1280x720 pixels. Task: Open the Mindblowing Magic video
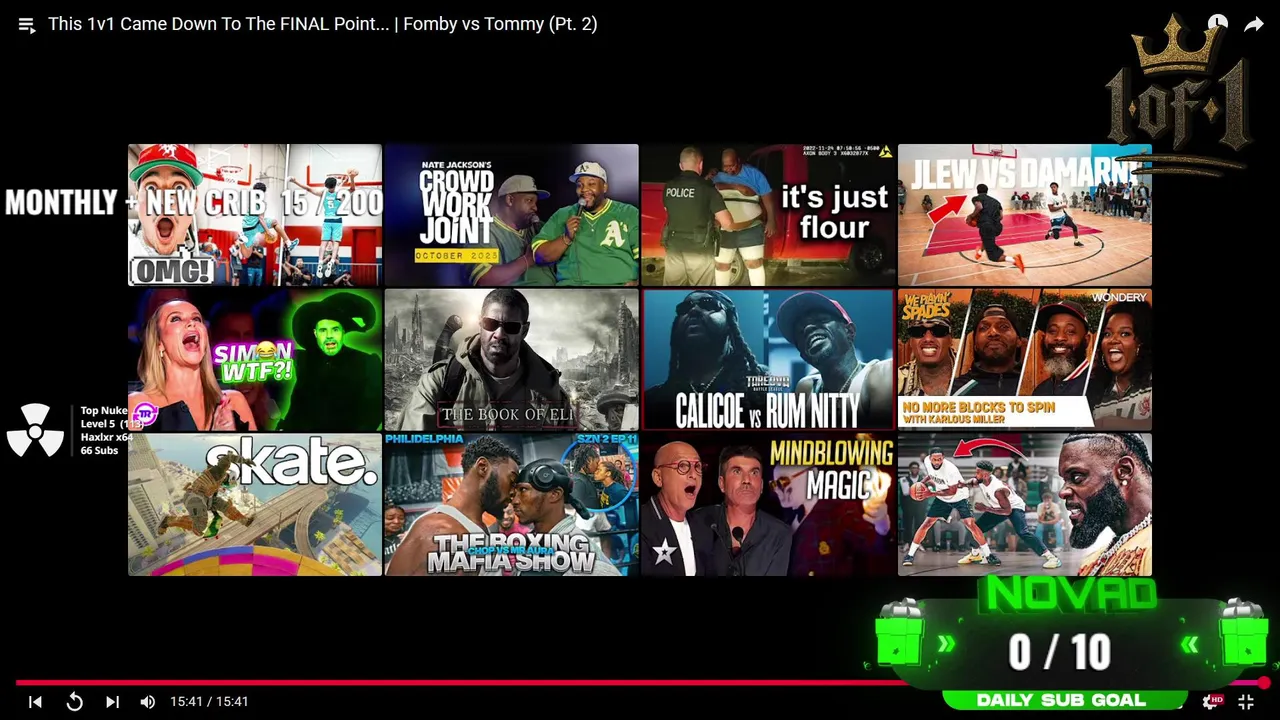(768, 504)
